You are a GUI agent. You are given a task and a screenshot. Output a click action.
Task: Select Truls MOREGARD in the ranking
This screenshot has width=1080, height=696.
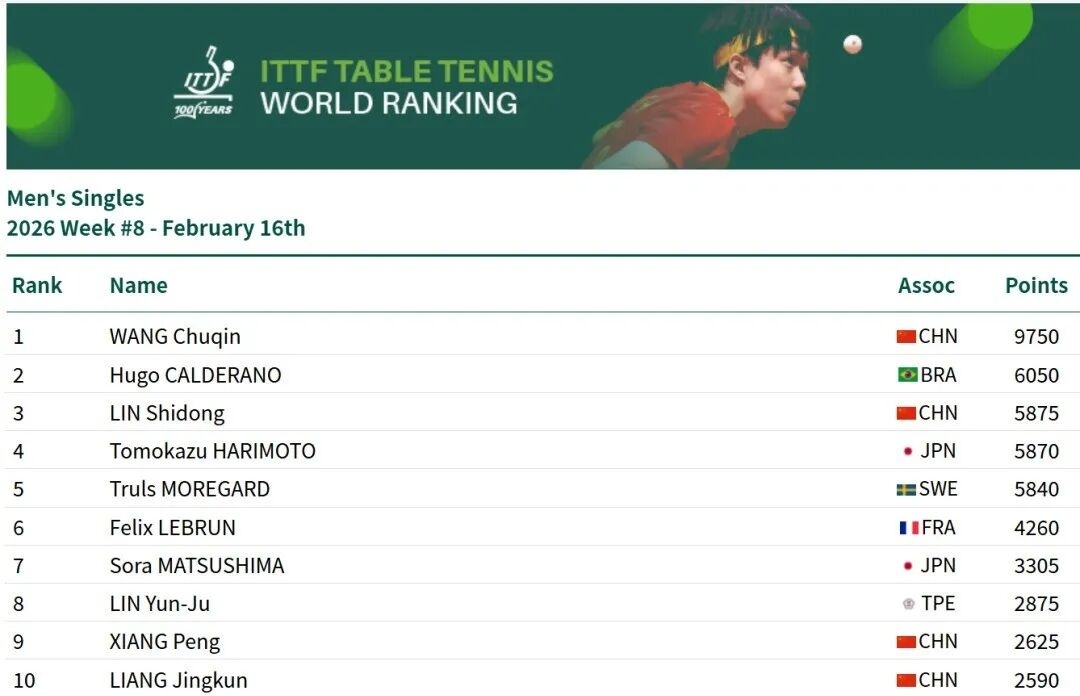189,489
